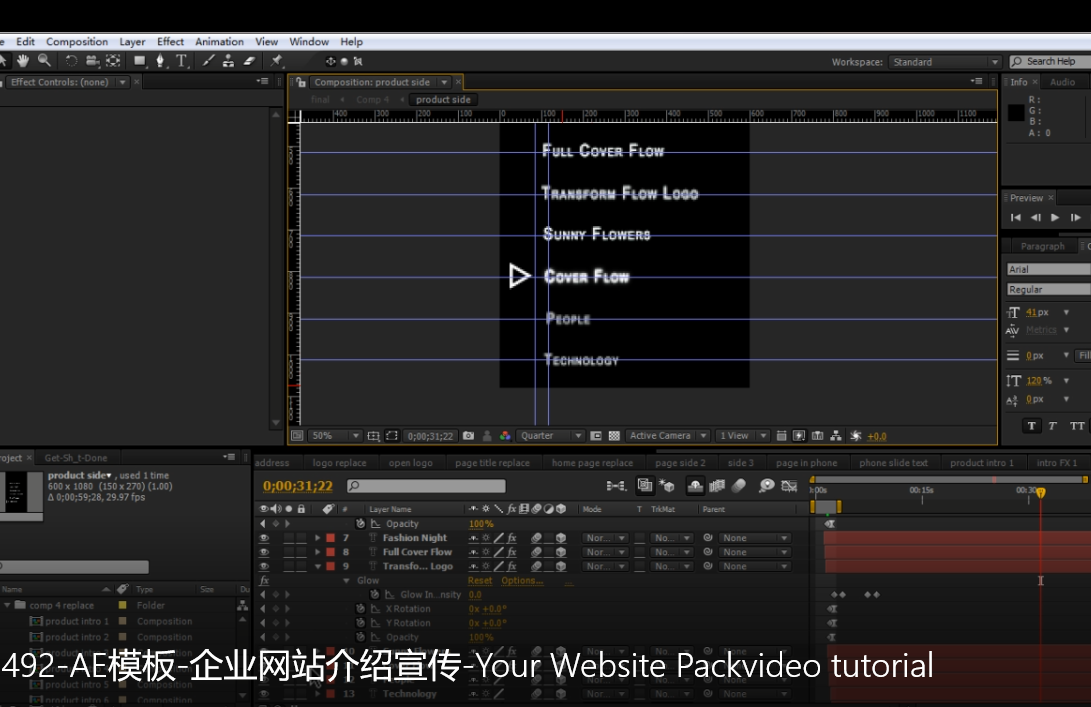
Task: Select the Hand tool
Action: 23,61
